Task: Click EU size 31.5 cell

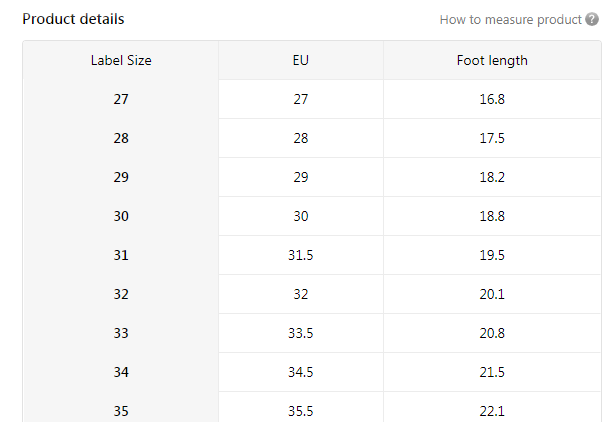Action: [x=301, y=255]
